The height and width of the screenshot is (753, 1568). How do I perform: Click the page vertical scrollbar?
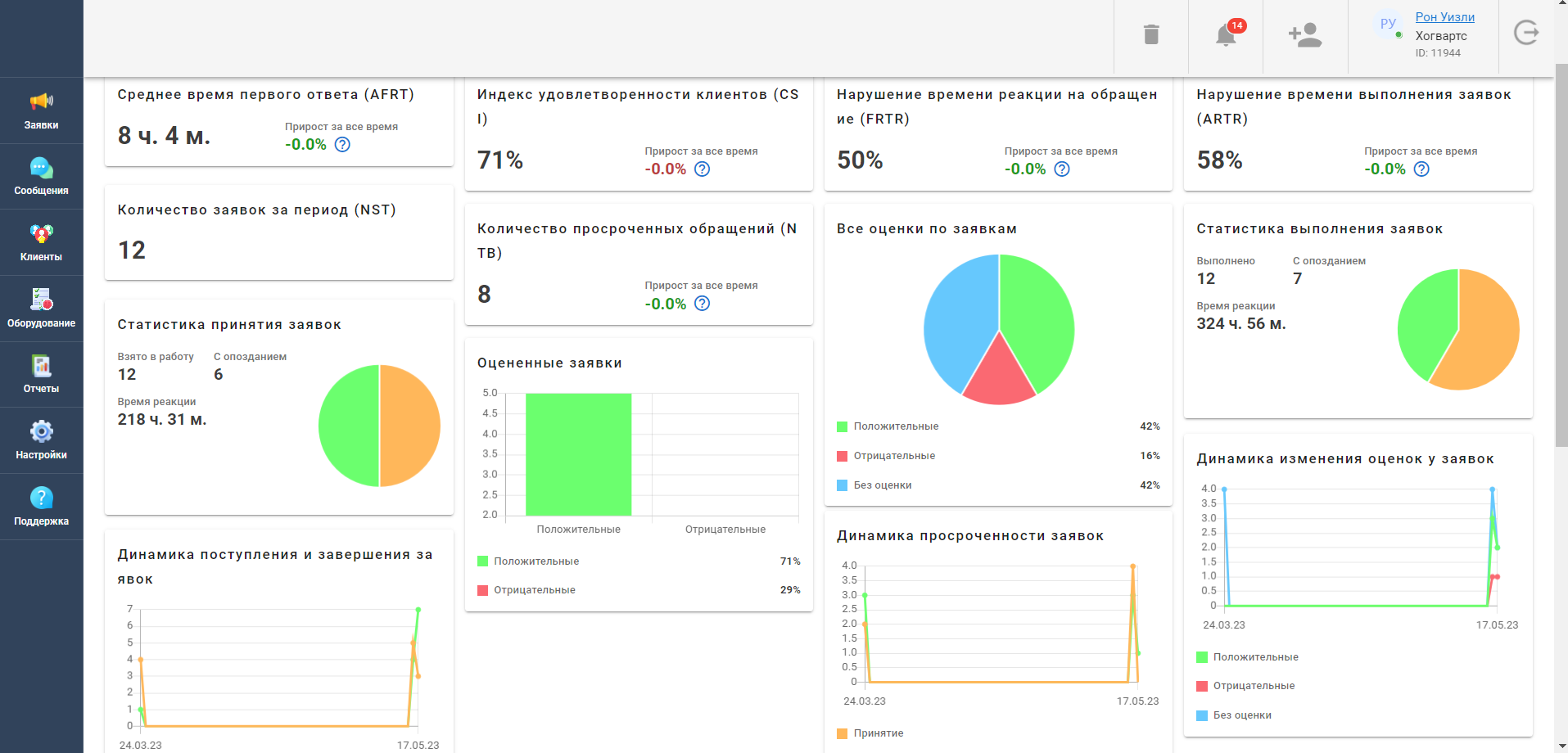pos(1561,254)
